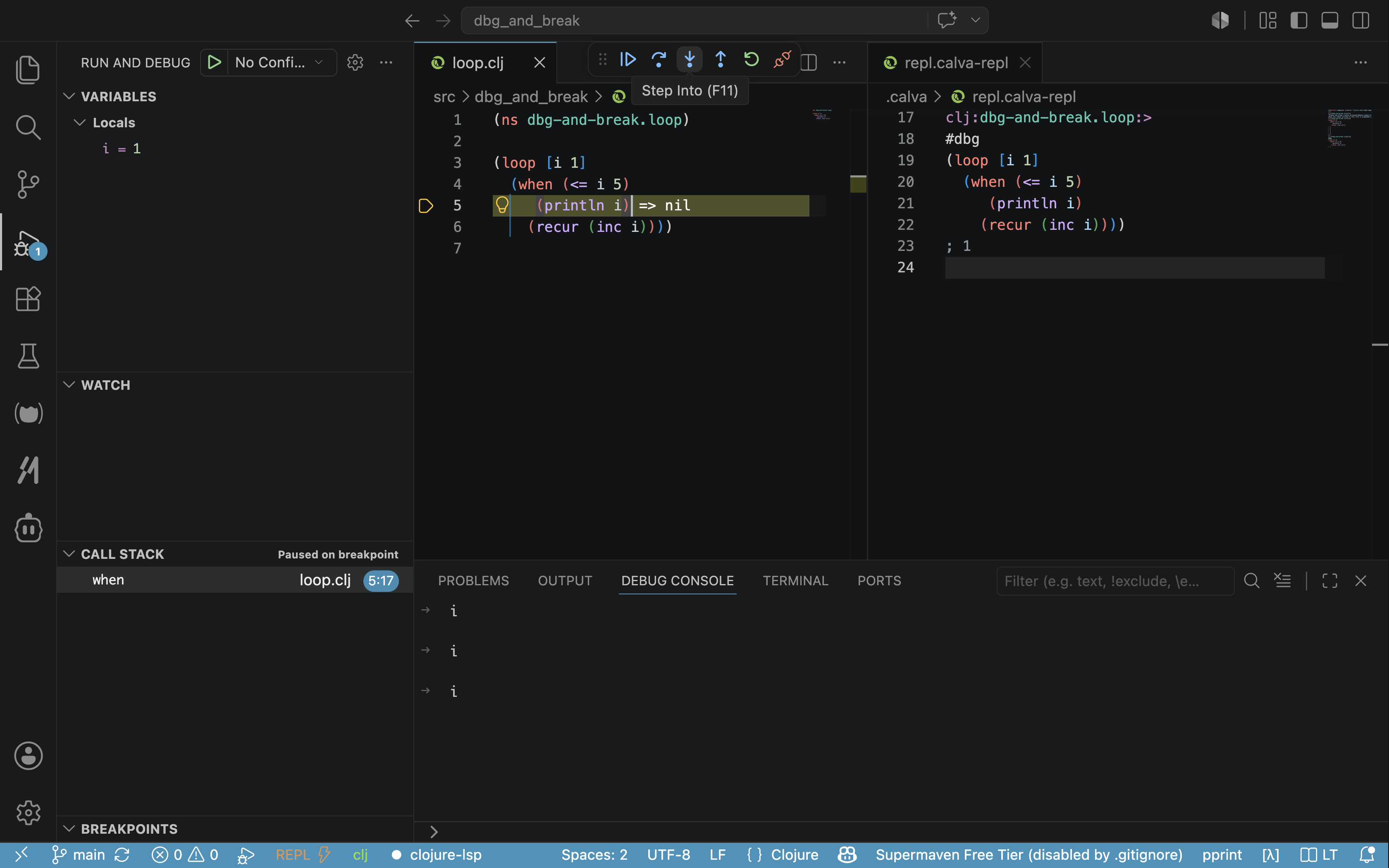Toggle the secondary side bar
This screenshot has height=868, width=1389.
click(x=1361, y=21)
